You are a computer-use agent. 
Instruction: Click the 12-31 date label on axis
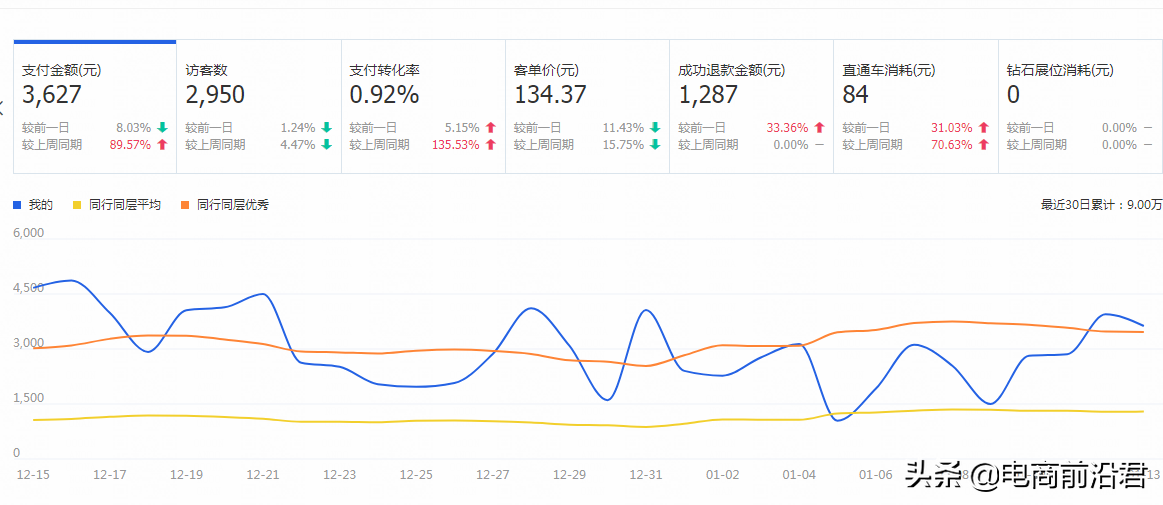coord(644,475)
